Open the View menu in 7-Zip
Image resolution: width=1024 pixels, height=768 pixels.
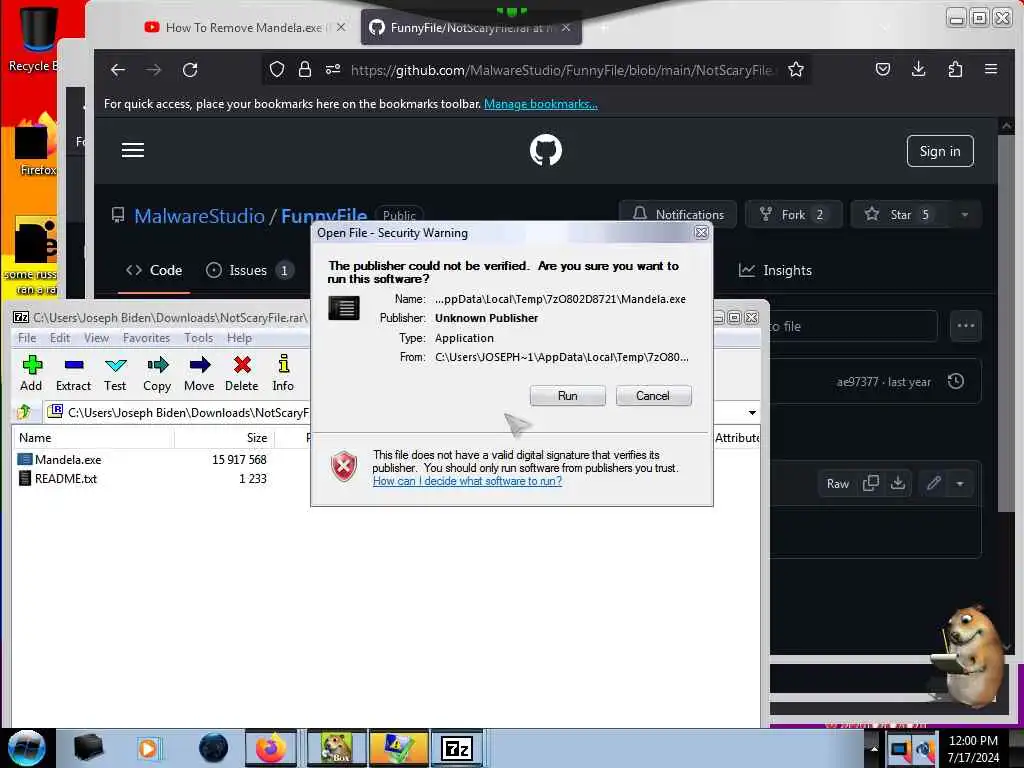click(x=96, y=338)
